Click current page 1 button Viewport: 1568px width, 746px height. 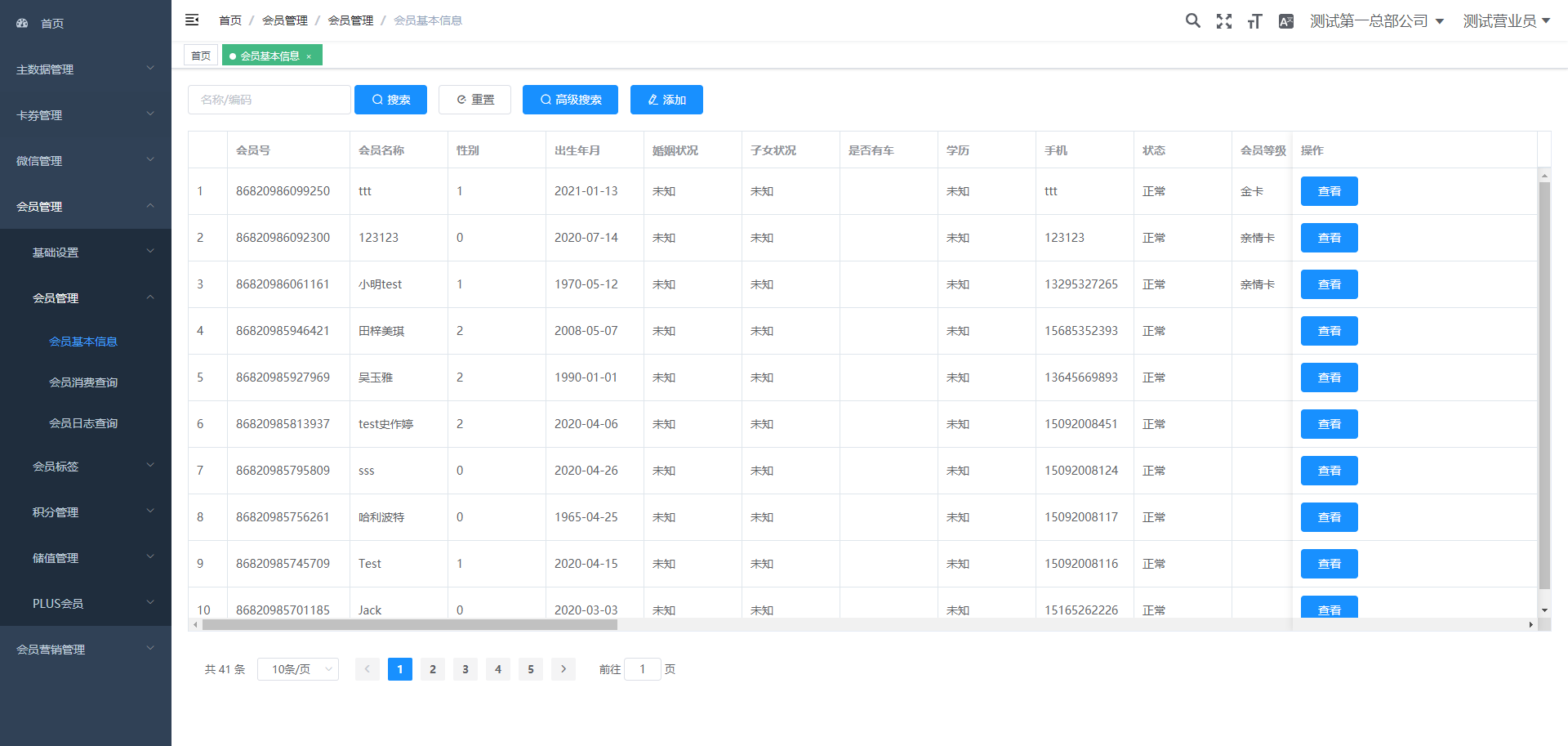tap(400, 669)
